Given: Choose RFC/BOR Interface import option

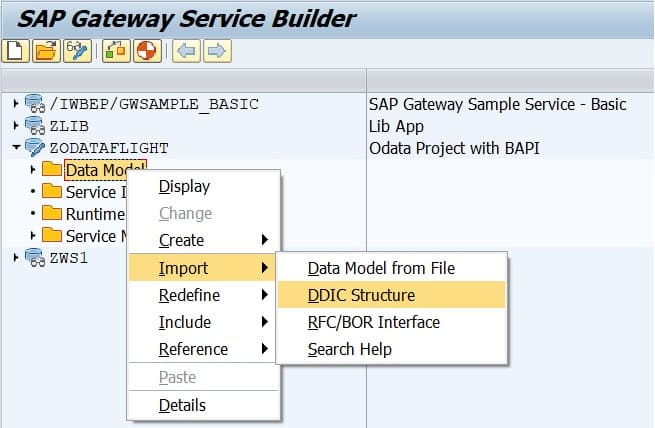Looking at the screenshot, I should click(x=373, y=322).
